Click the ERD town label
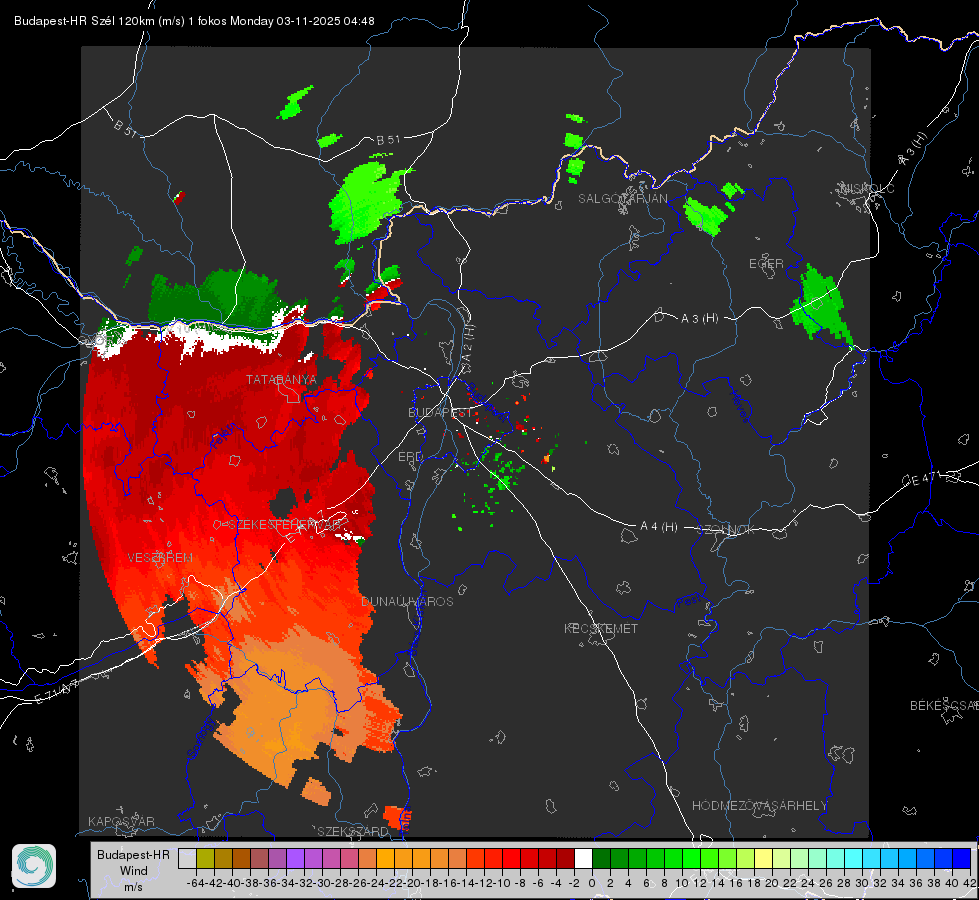Viewport: 979px width, 900px height. coord(410,457)
